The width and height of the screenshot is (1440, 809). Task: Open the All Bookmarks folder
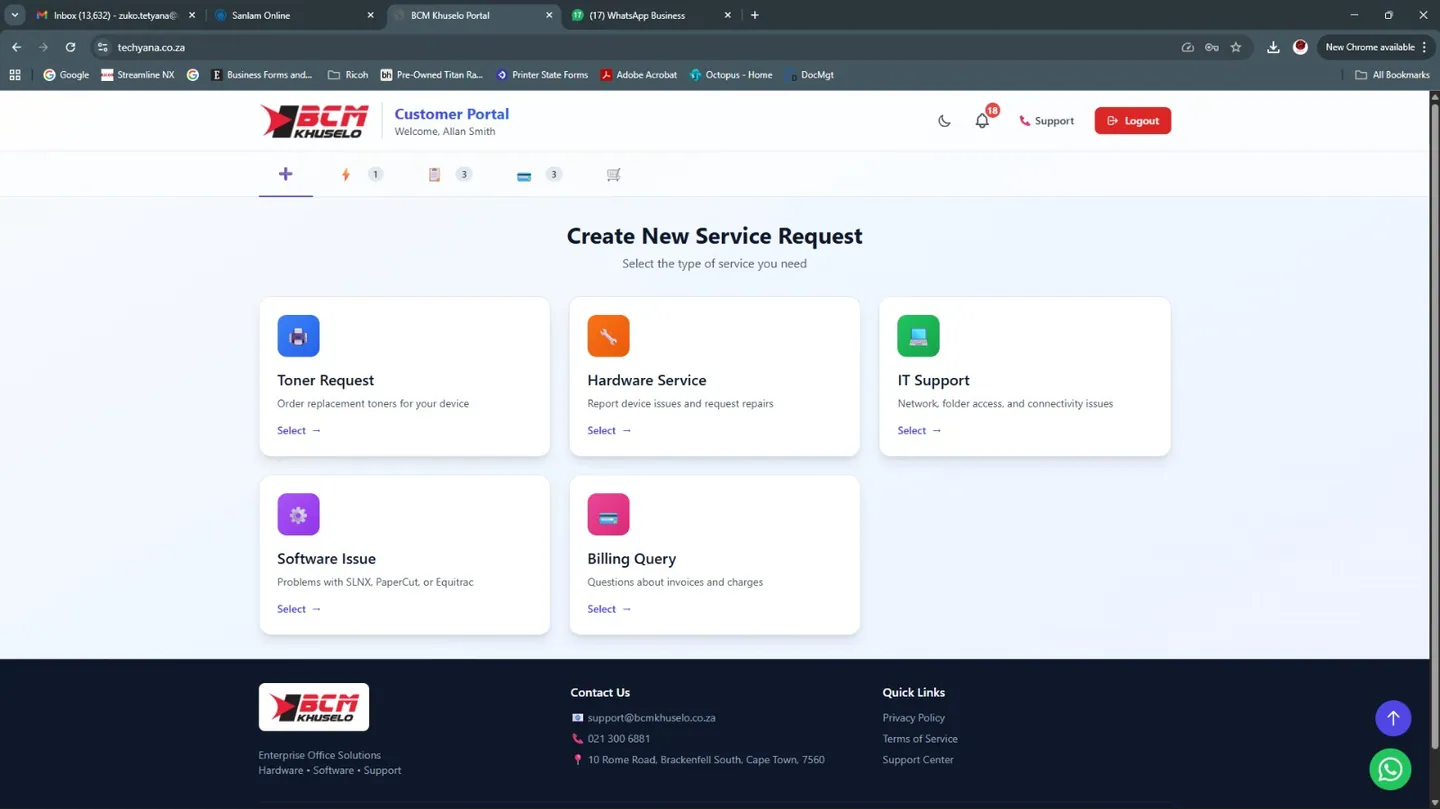[1392, 75]
